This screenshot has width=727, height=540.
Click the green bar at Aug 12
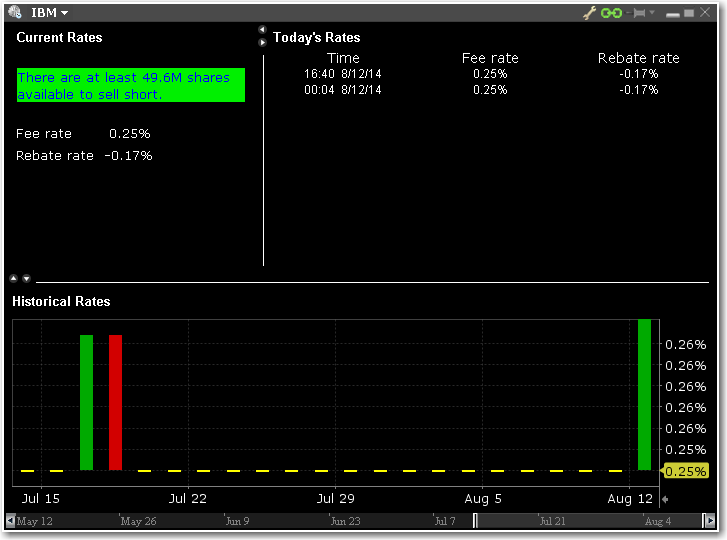coord(644,394)
